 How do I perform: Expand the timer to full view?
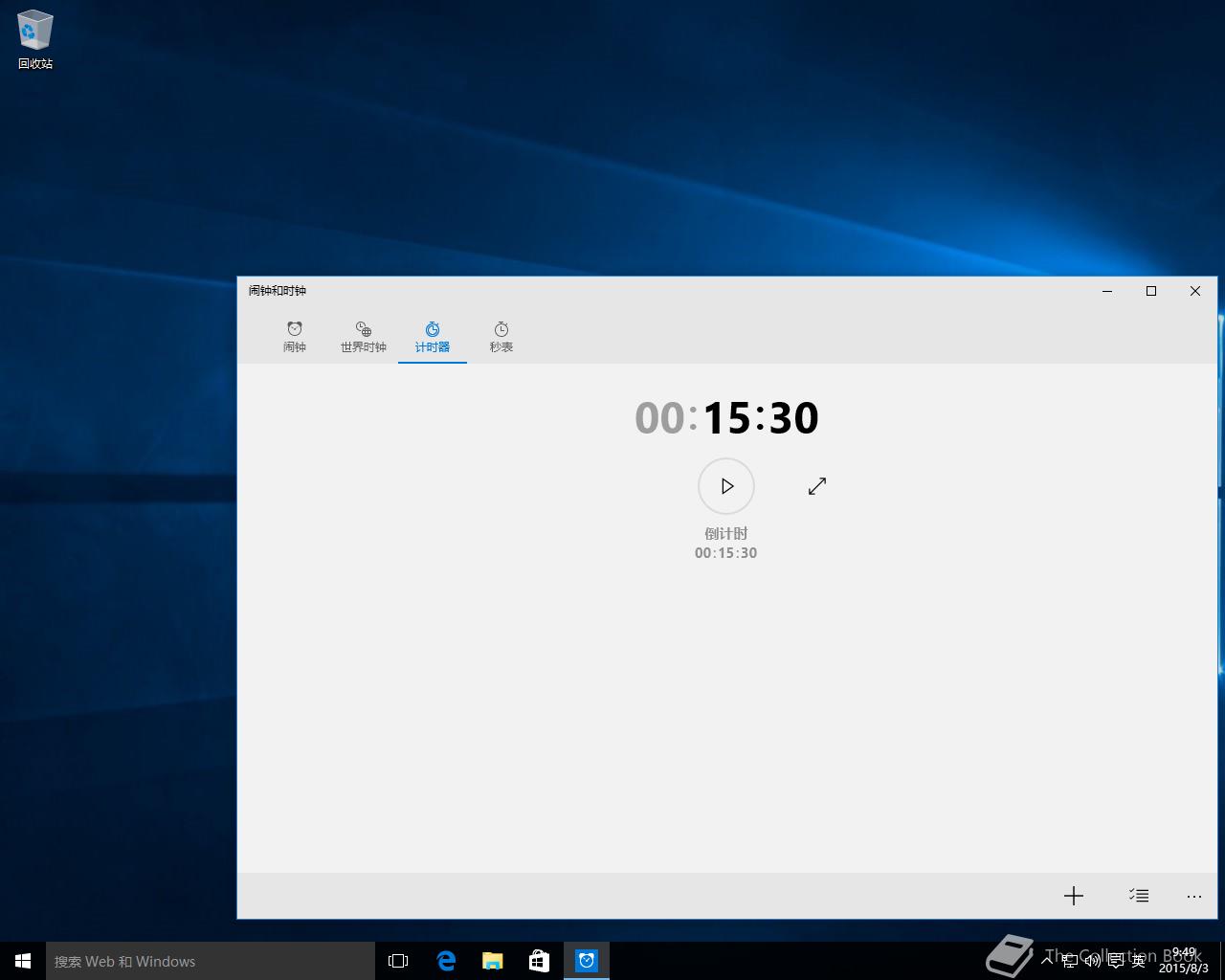817,486
